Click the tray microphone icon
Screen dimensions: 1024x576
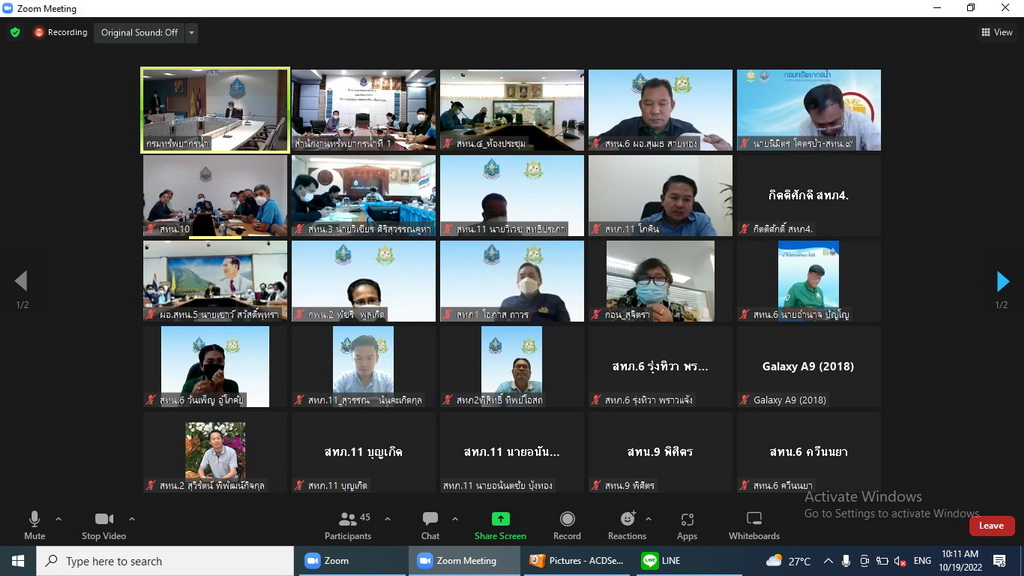pyautogui.click(x=846, y=561)
